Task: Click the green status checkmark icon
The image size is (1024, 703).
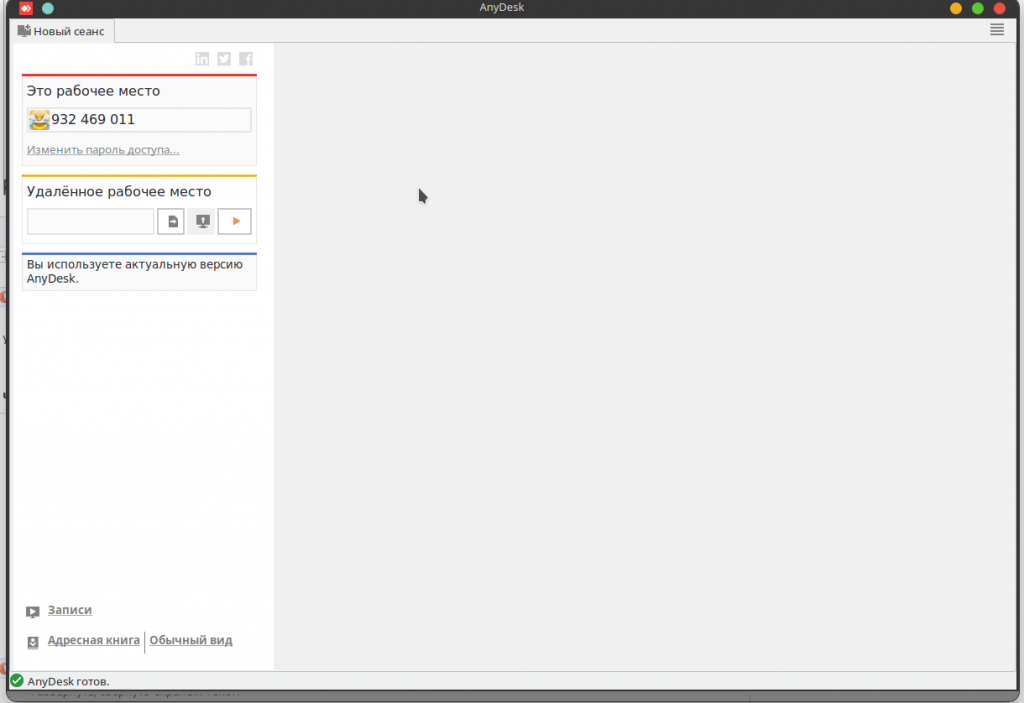Action: [17, 681]
